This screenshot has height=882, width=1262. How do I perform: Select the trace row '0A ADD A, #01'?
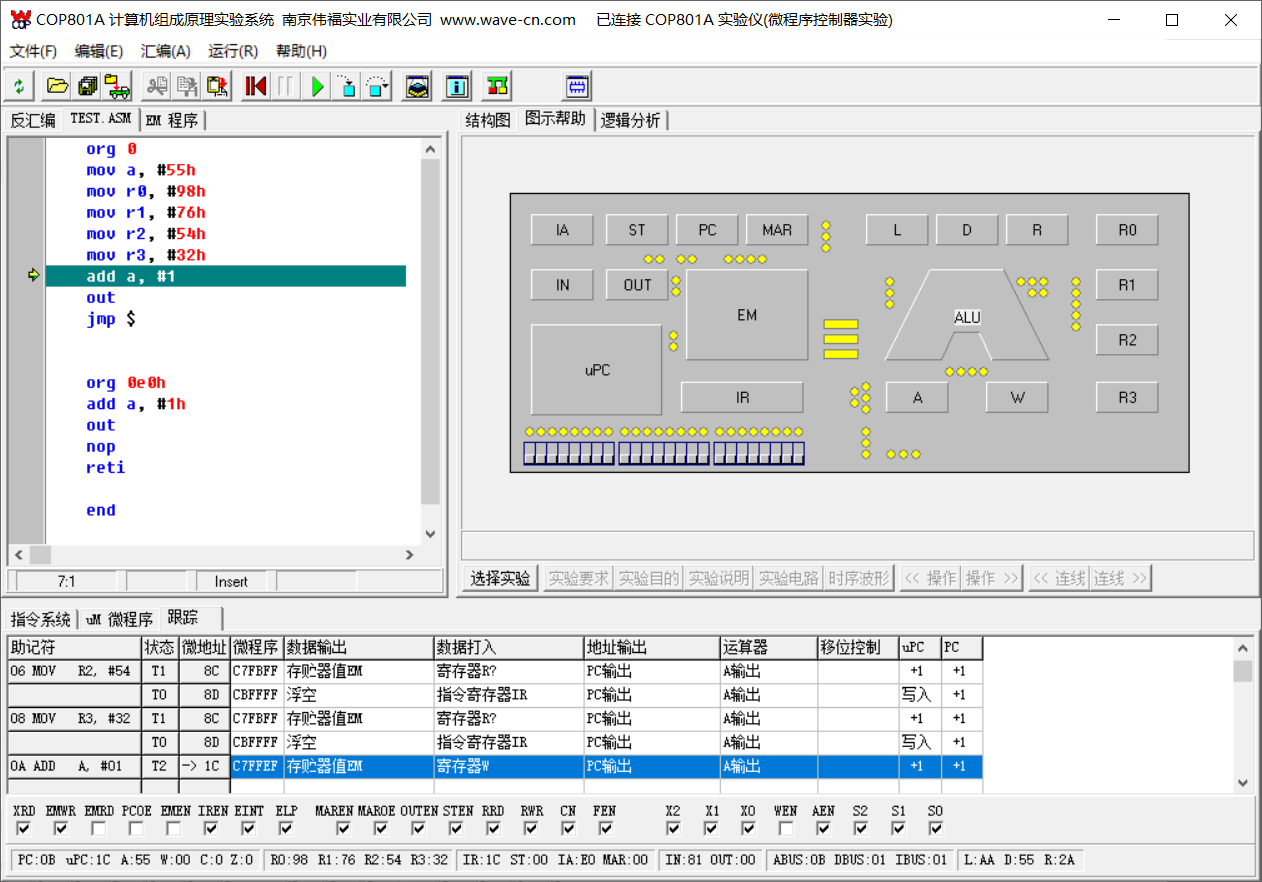[495, 767]
